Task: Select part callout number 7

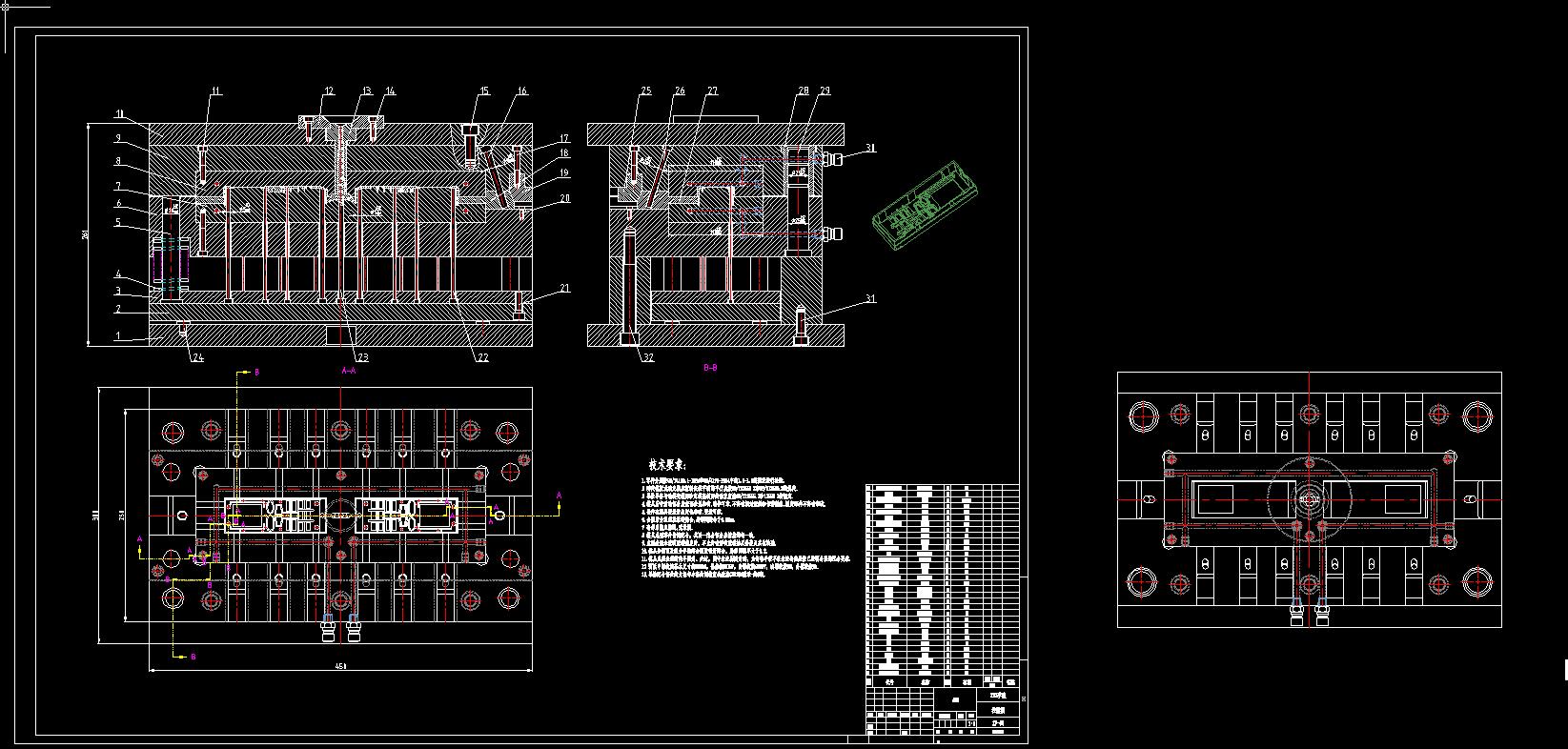Action: pyautogui.click(x=118, y=186)
